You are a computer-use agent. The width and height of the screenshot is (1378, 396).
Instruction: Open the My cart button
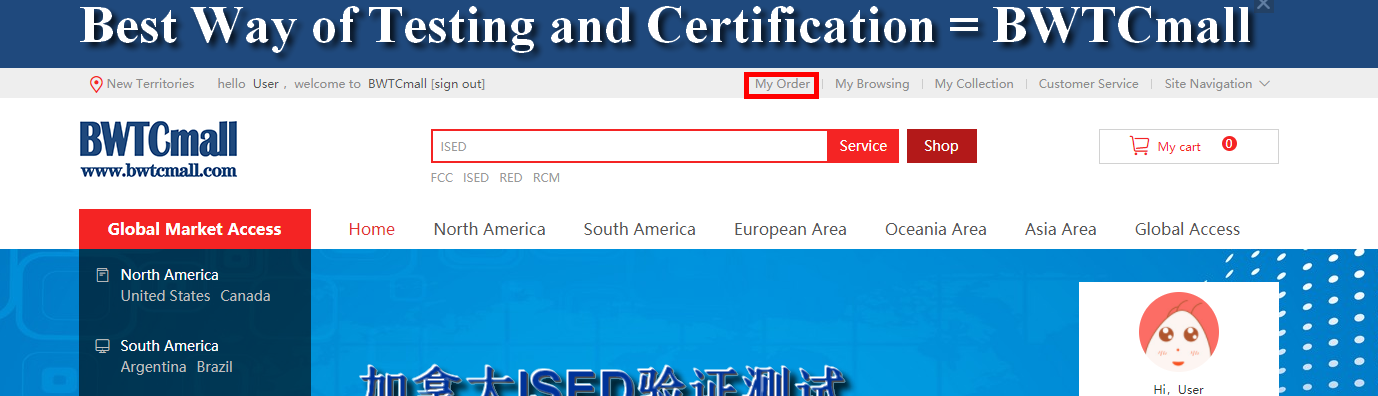[x=1188, y=146]
